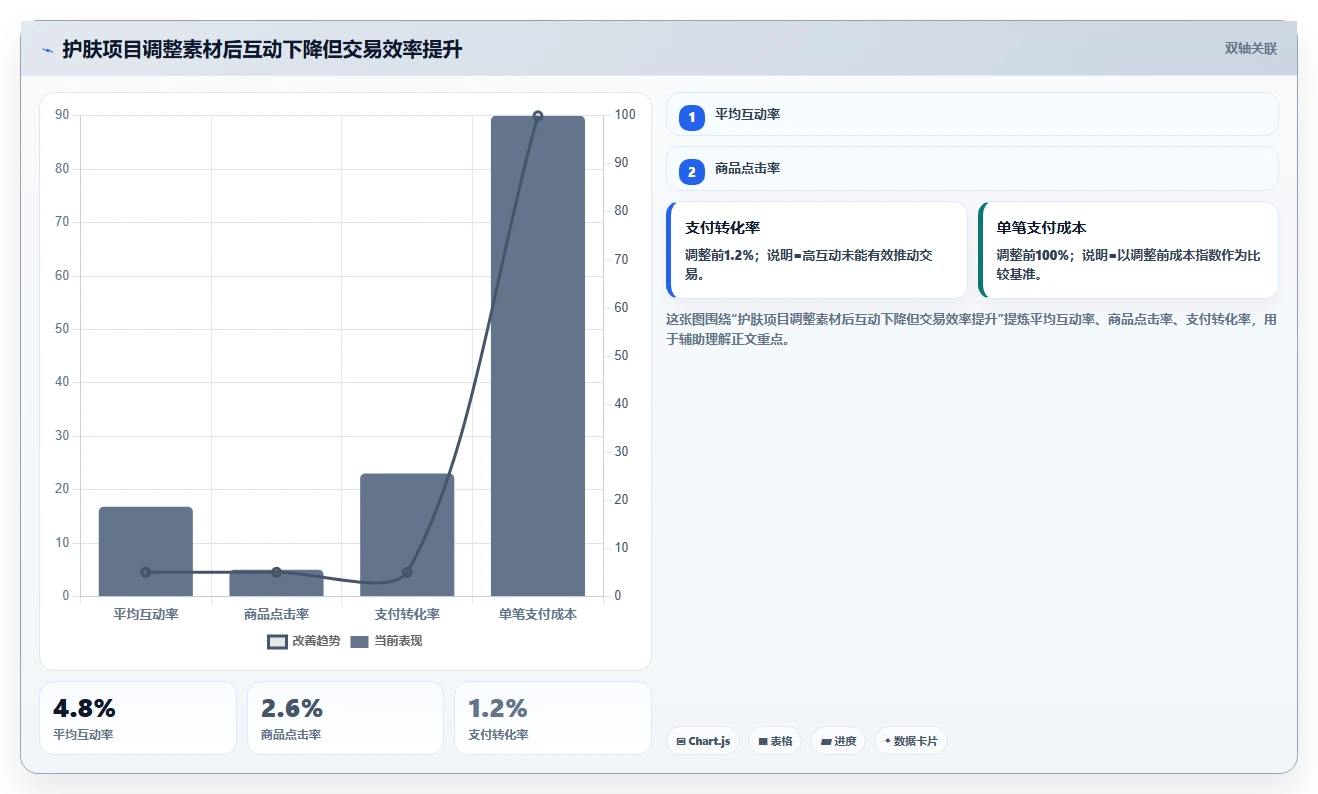The image size is (1318, 794).
Task: Click the 商品点击率 bar in chart
Action: [276, 583]
